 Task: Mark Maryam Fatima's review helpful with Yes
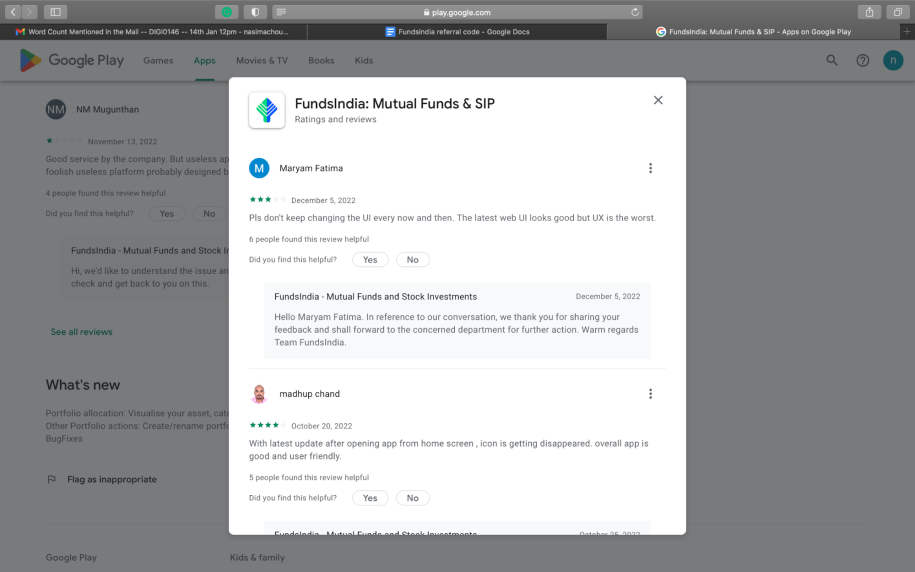point(370,260)
